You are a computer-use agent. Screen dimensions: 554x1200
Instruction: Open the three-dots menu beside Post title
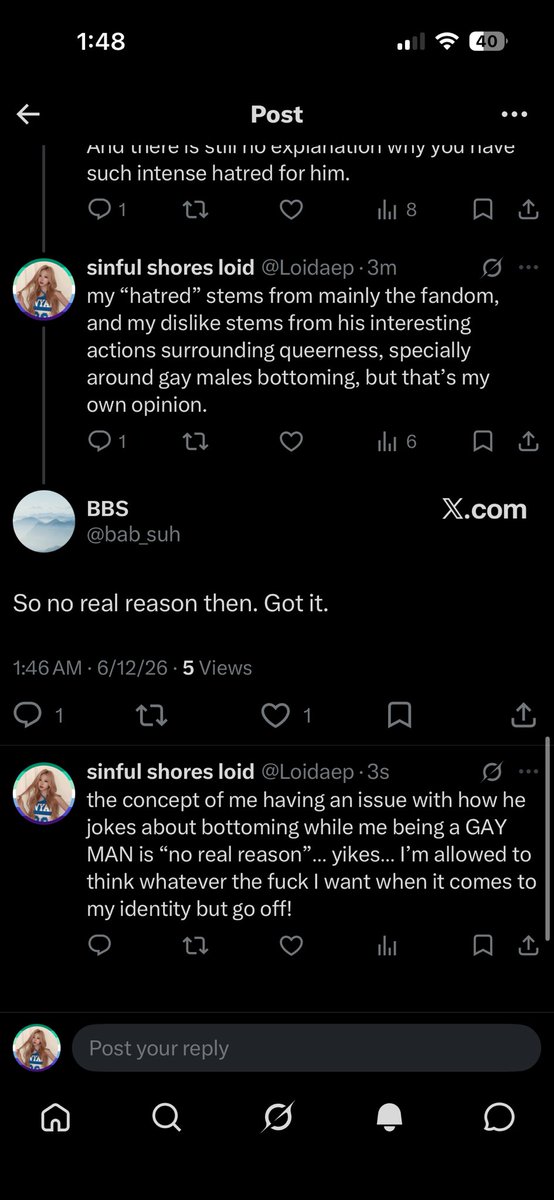(x=514, y=114)
